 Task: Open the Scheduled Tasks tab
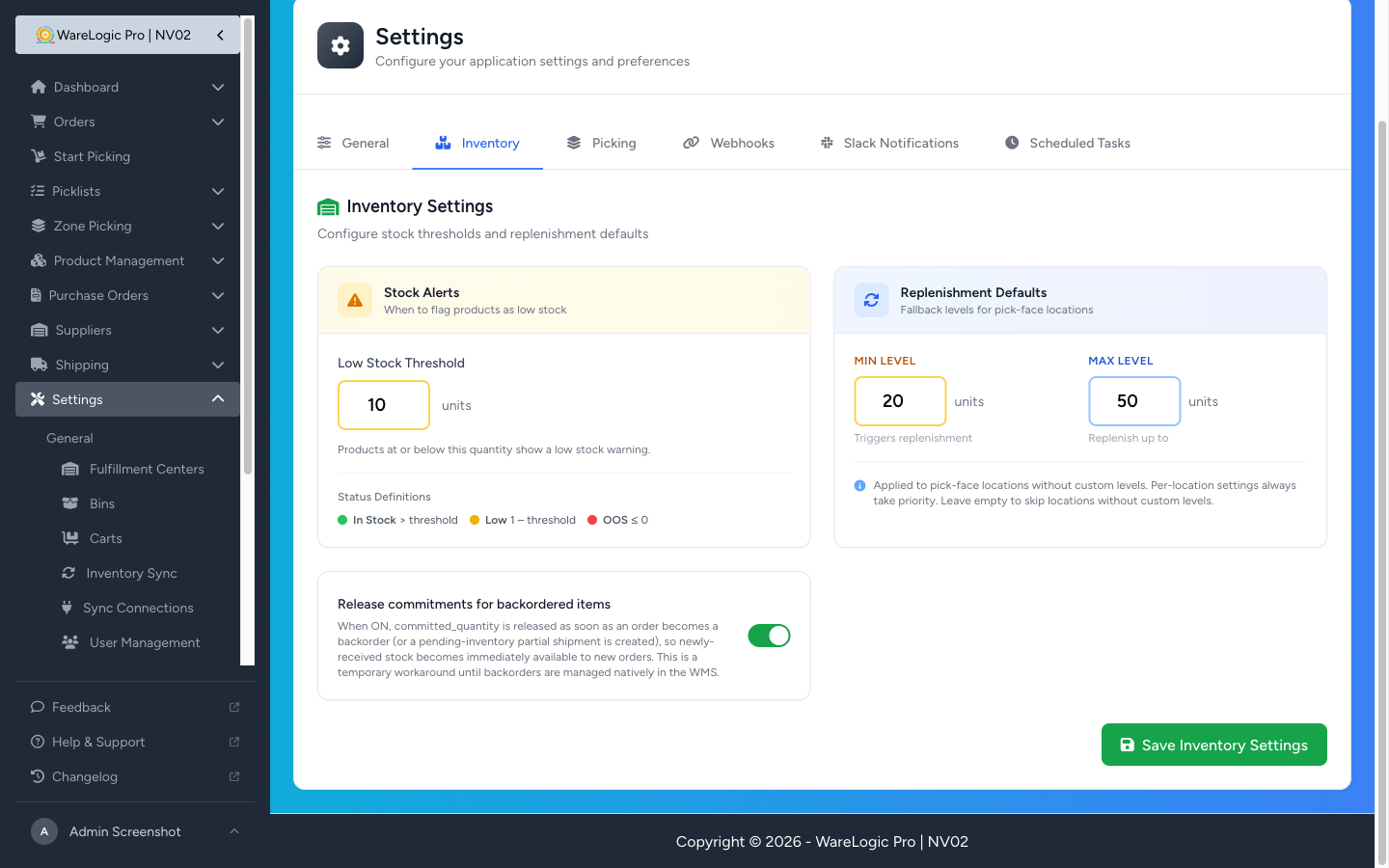[x=1067, y=143]
